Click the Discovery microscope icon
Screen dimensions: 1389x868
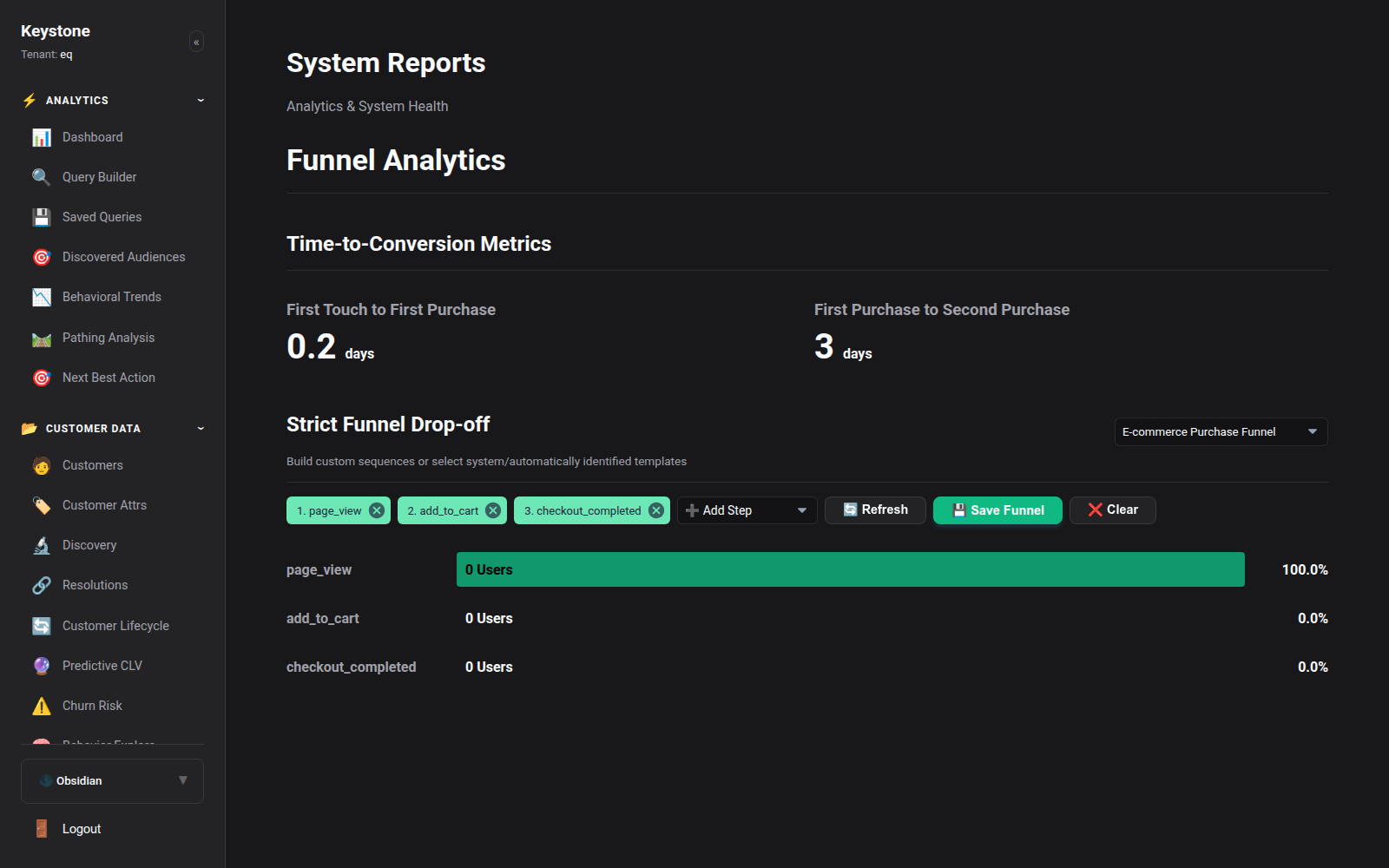(x=42, y=545)
